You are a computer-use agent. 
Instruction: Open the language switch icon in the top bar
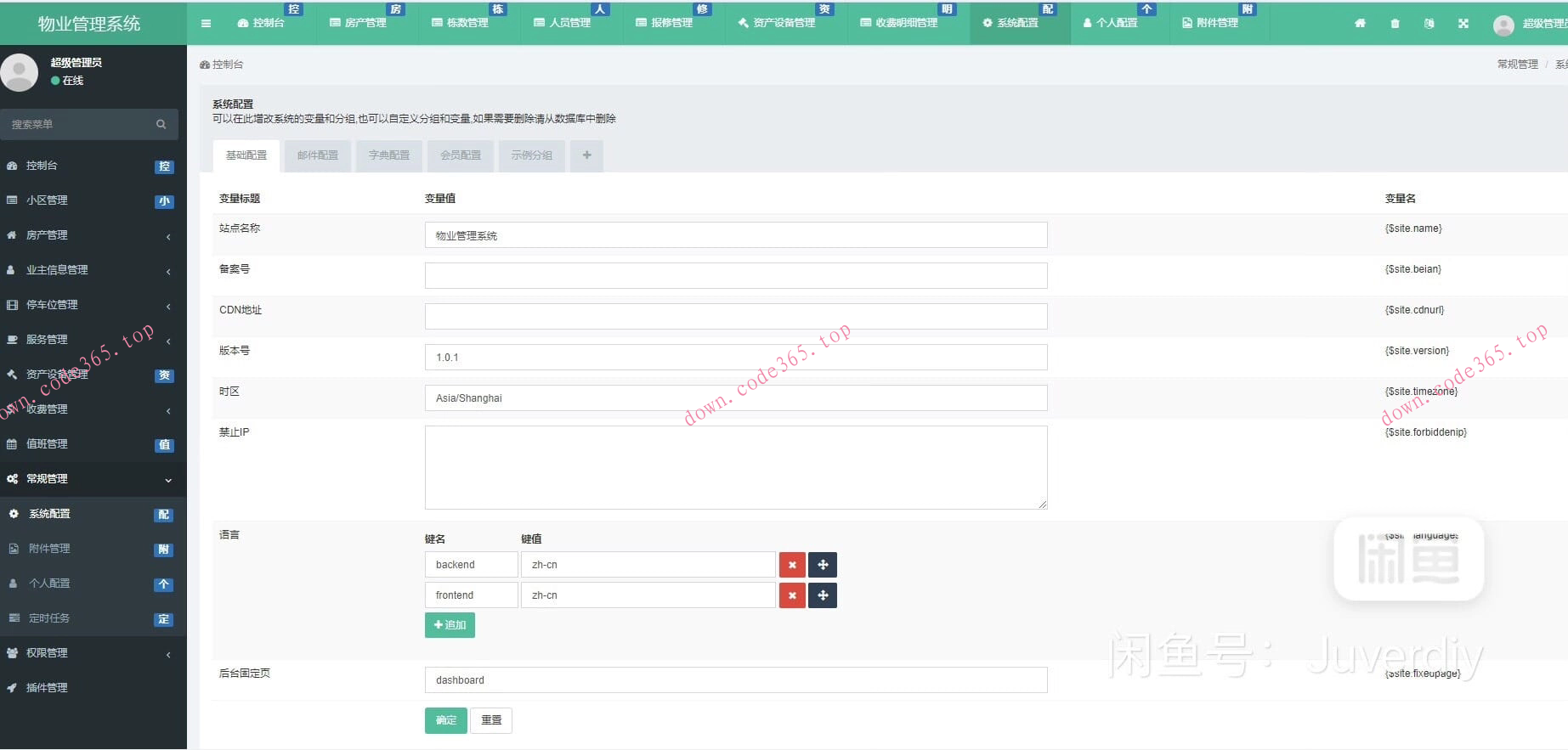1429,23
